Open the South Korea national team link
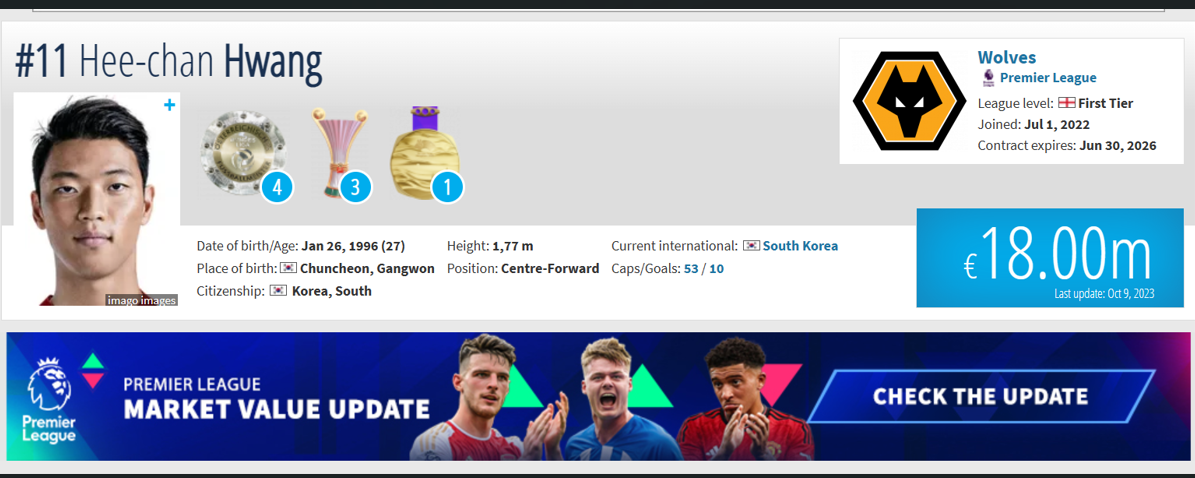1195x478 pixels. pyautogui.click(x=800, y=246)
